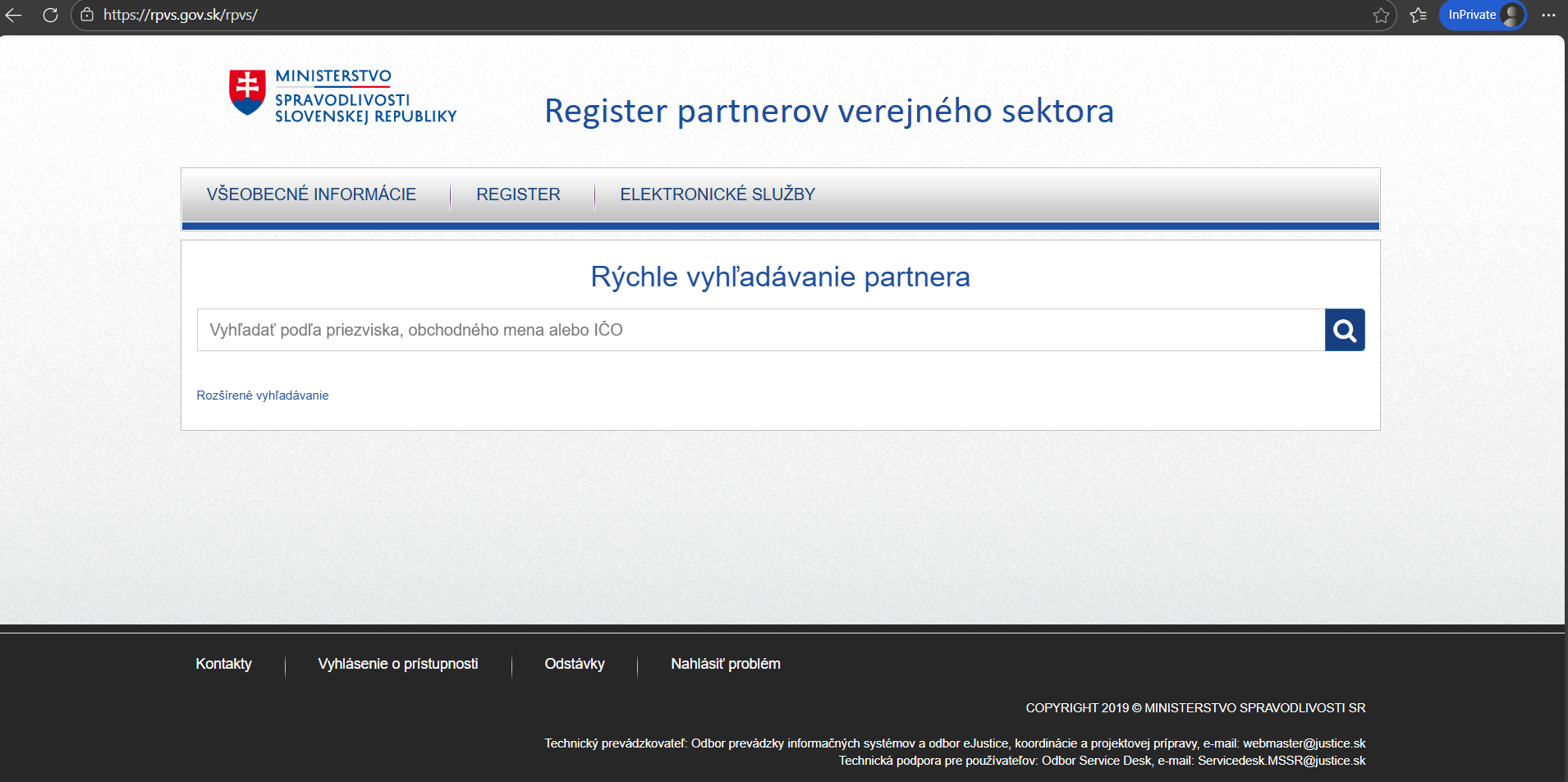The image size is (1568, 782).
Task: Click the browser back arrow
Action: (14, 15)
